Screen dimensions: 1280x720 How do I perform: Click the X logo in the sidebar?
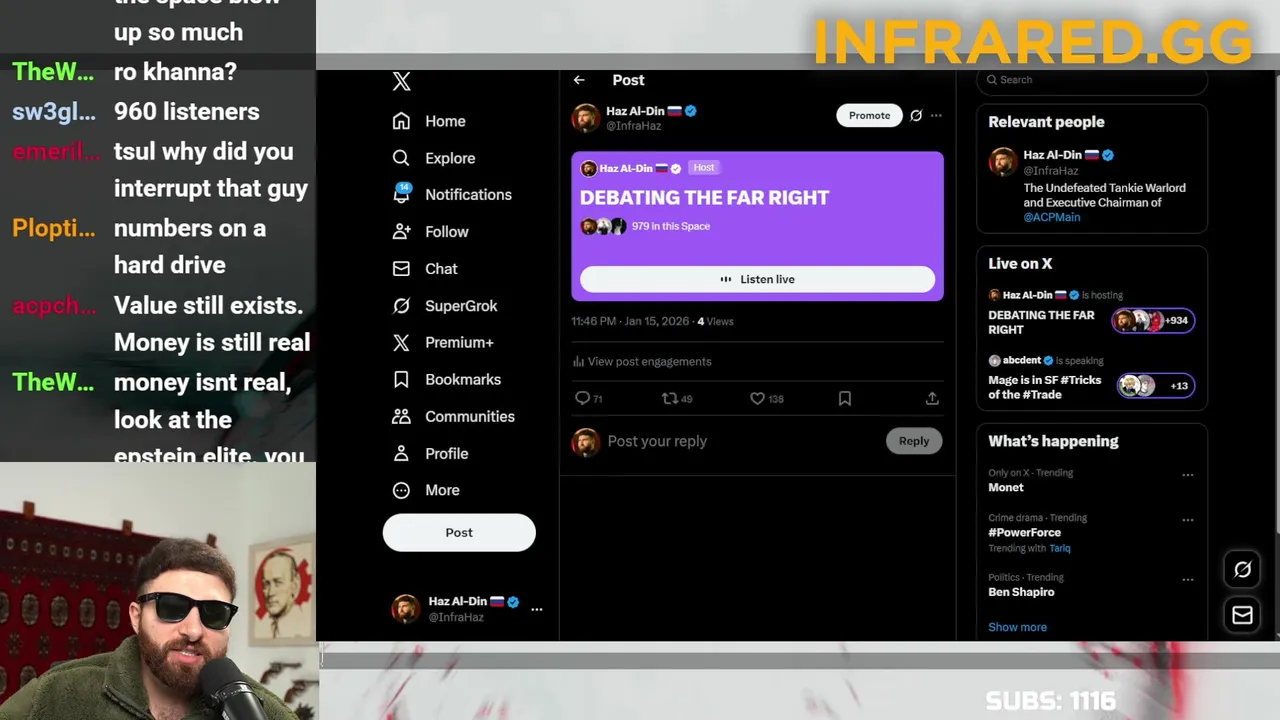point(401,82)
